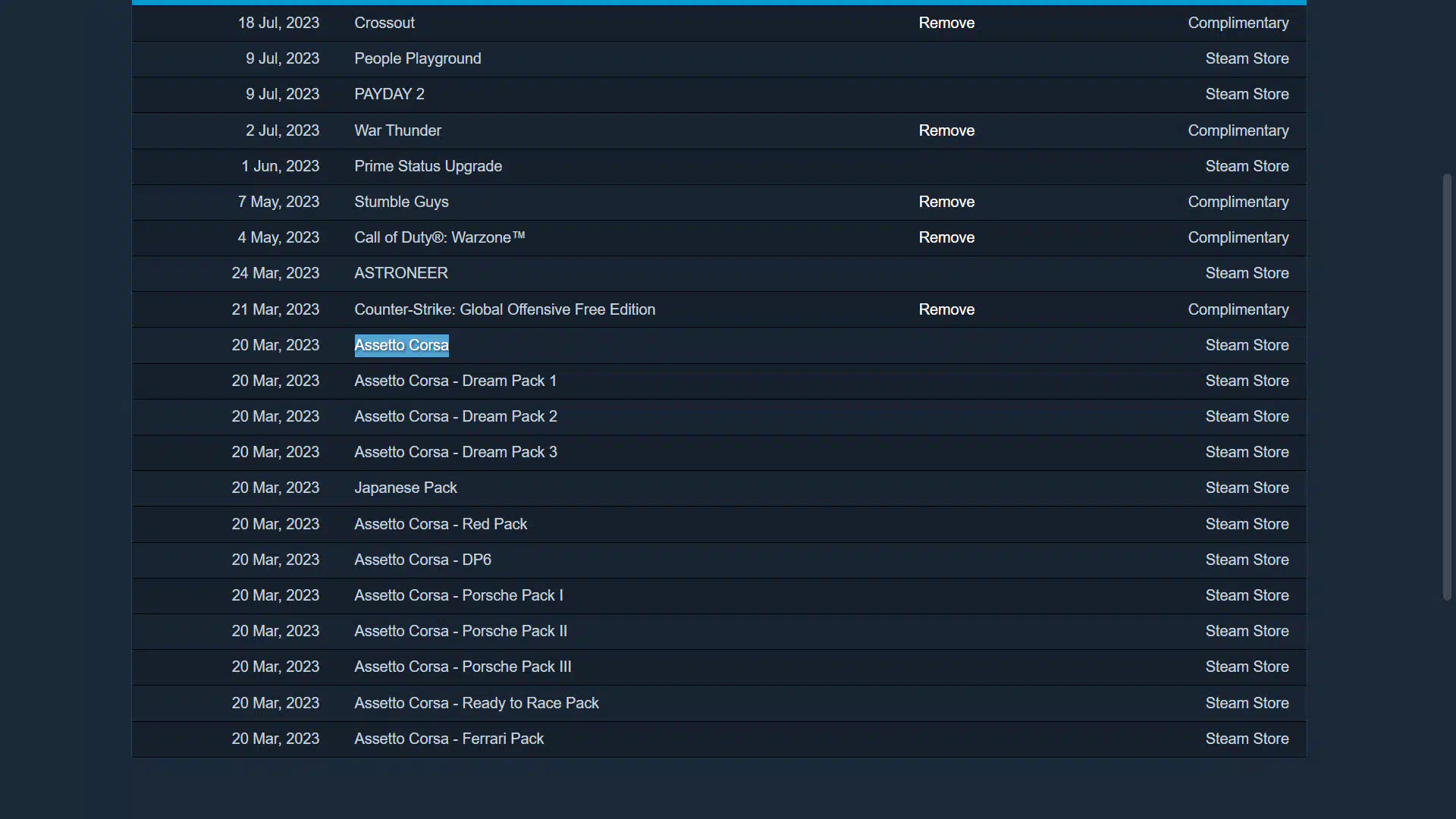The image size is (1456, 819).
Task: Click Assetto Corsa - Red Pack
Action: coord(441,524)
